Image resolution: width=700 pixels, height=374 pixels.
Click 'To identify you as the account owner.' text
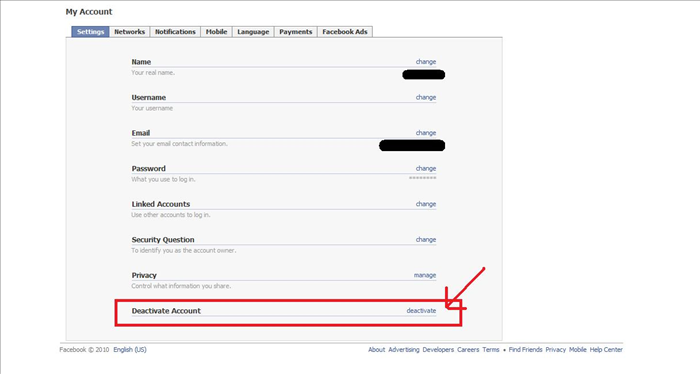point(184,250)
